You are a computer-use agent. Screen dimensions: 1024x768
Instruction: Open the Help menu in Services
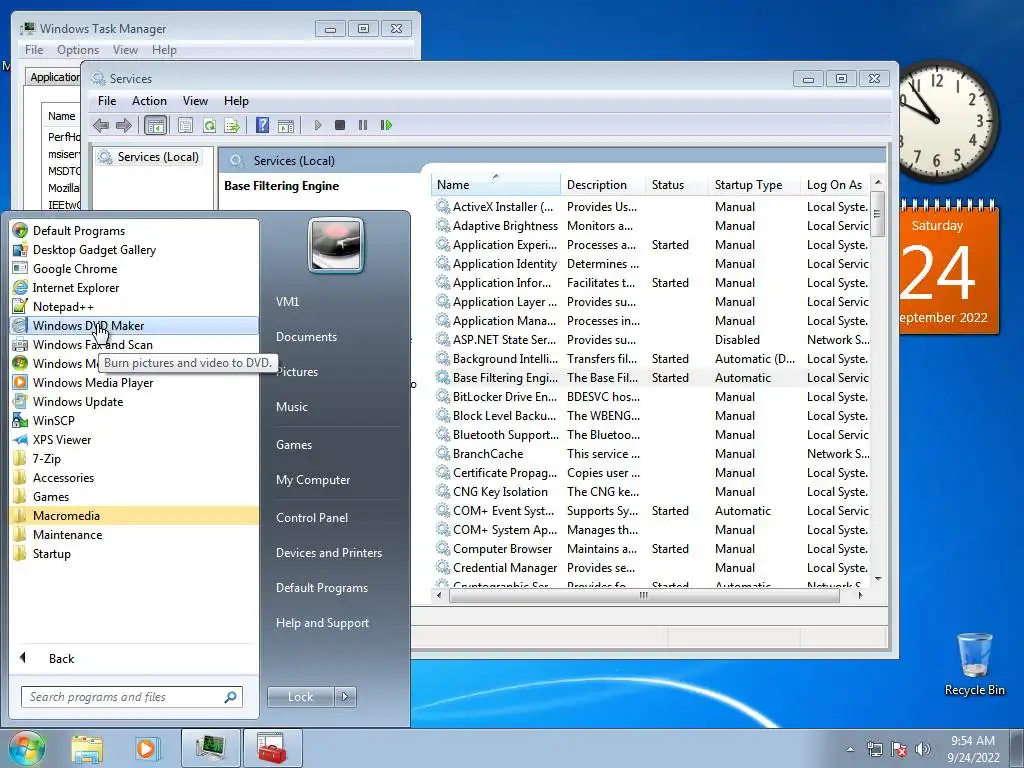[236, 101]
